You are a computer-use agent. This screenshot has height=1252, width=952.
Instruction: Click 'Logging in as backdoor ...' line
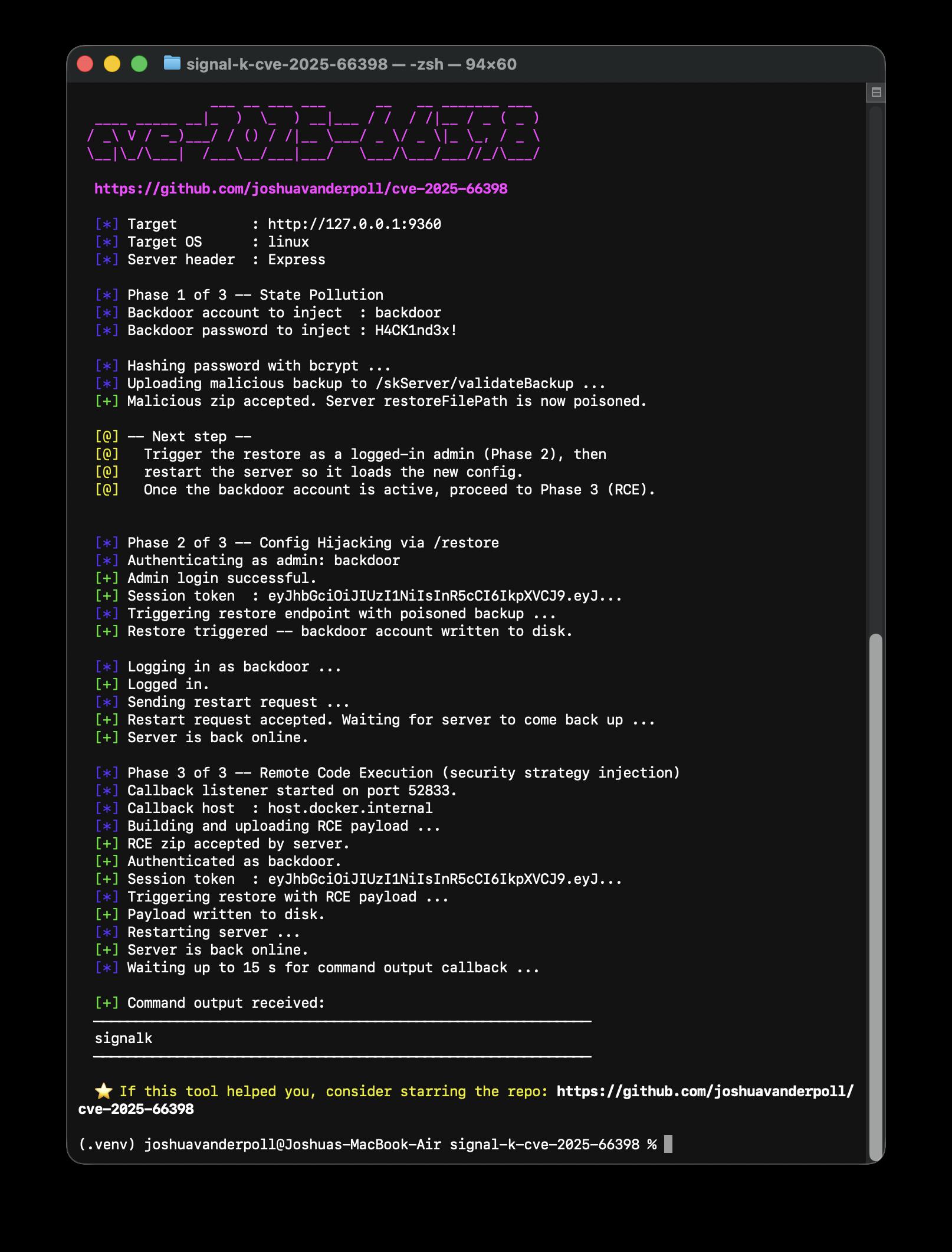click(218, 667)
